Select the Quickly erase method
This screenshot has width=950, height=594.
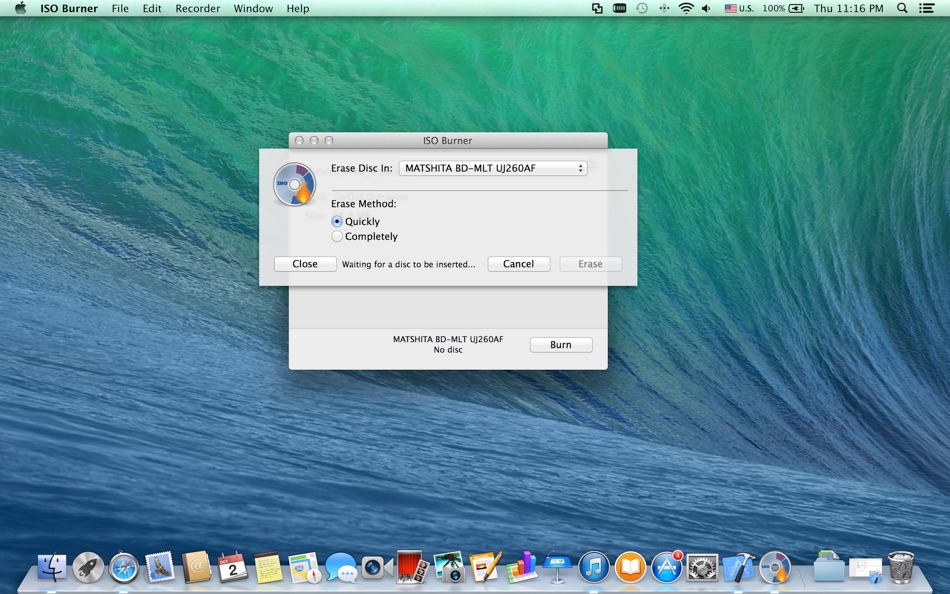[337, 222]
